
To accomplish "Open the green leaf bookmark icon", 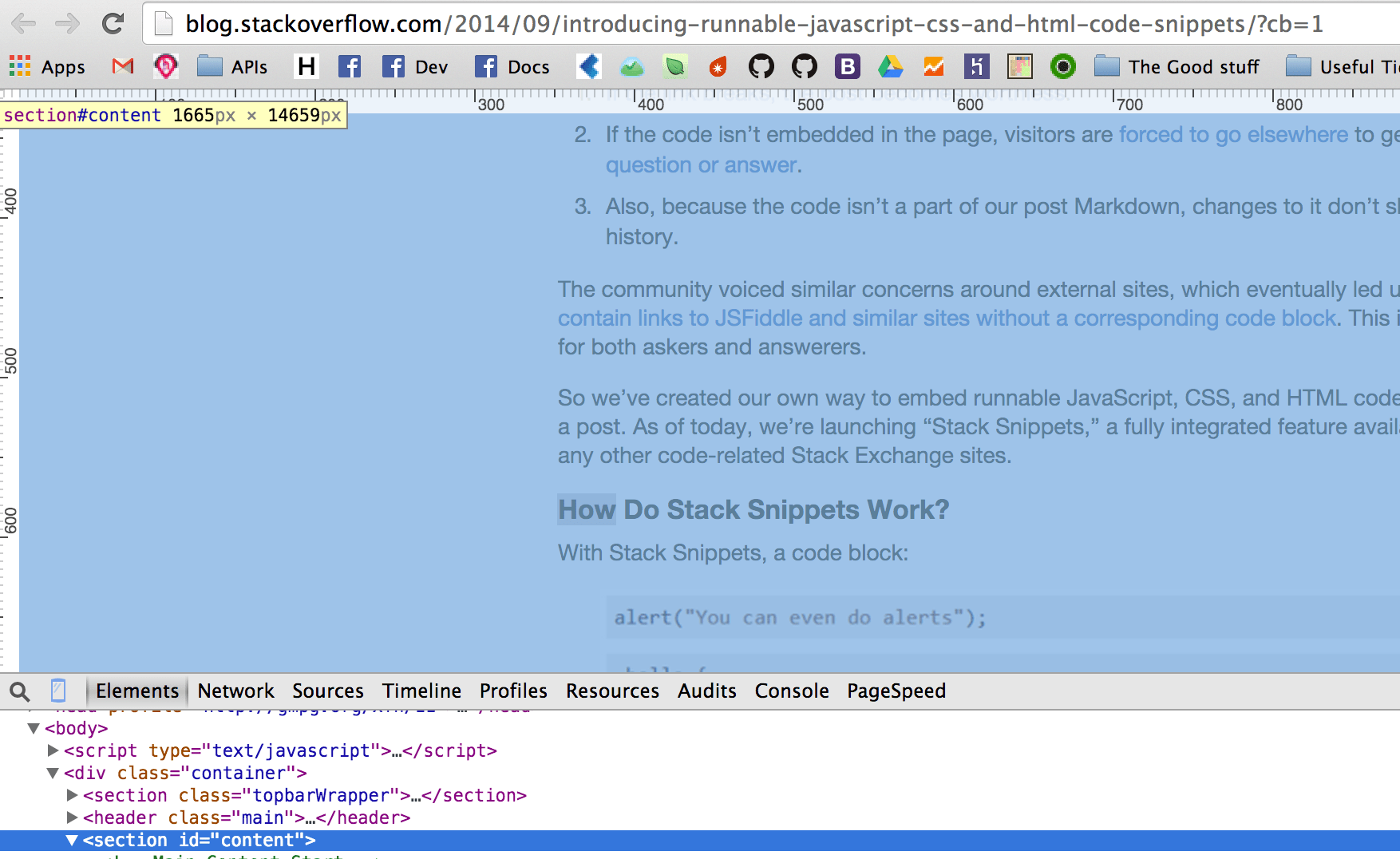I will (675, 66).
